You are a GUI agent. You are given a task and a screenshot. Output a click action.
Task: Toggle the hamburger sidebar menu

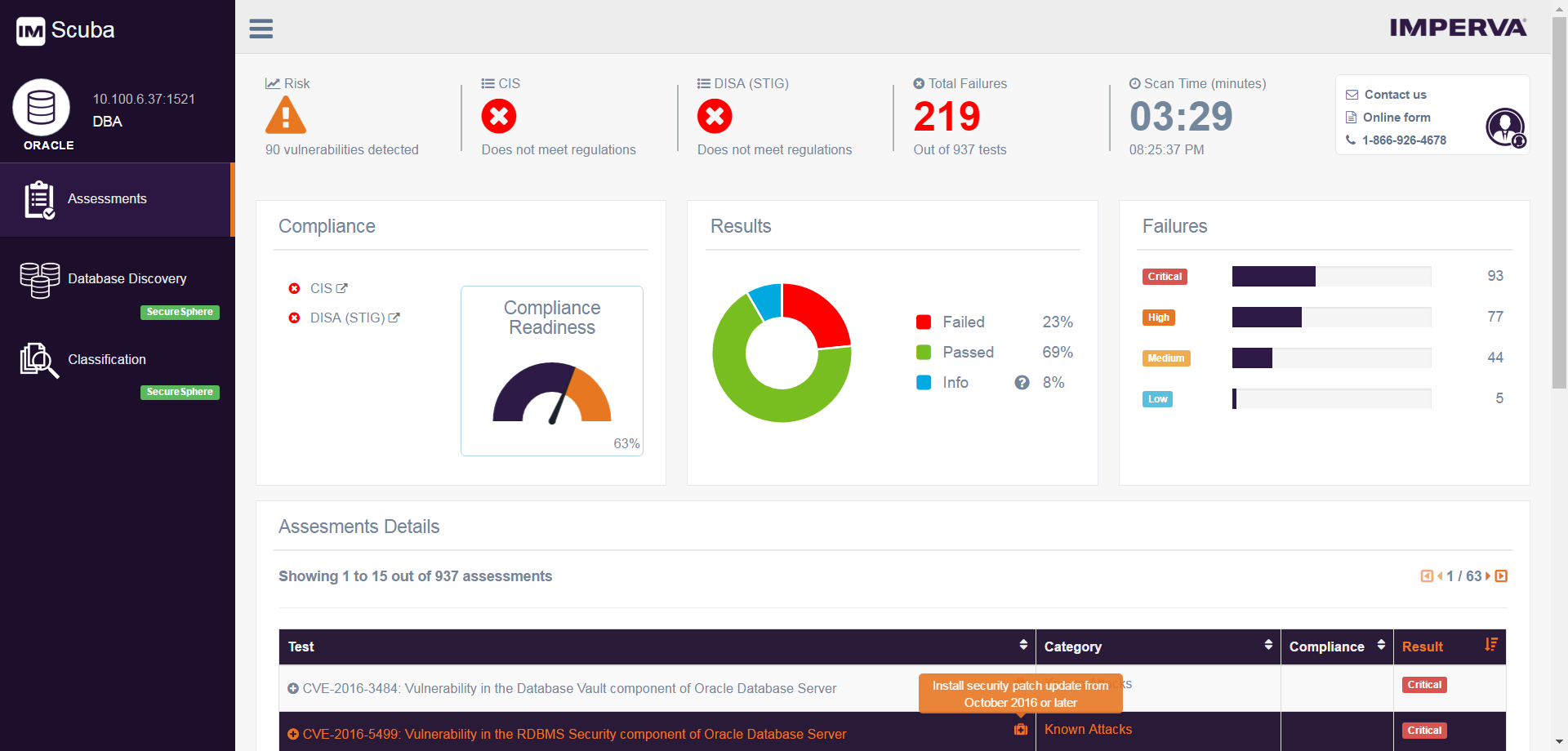261,29
